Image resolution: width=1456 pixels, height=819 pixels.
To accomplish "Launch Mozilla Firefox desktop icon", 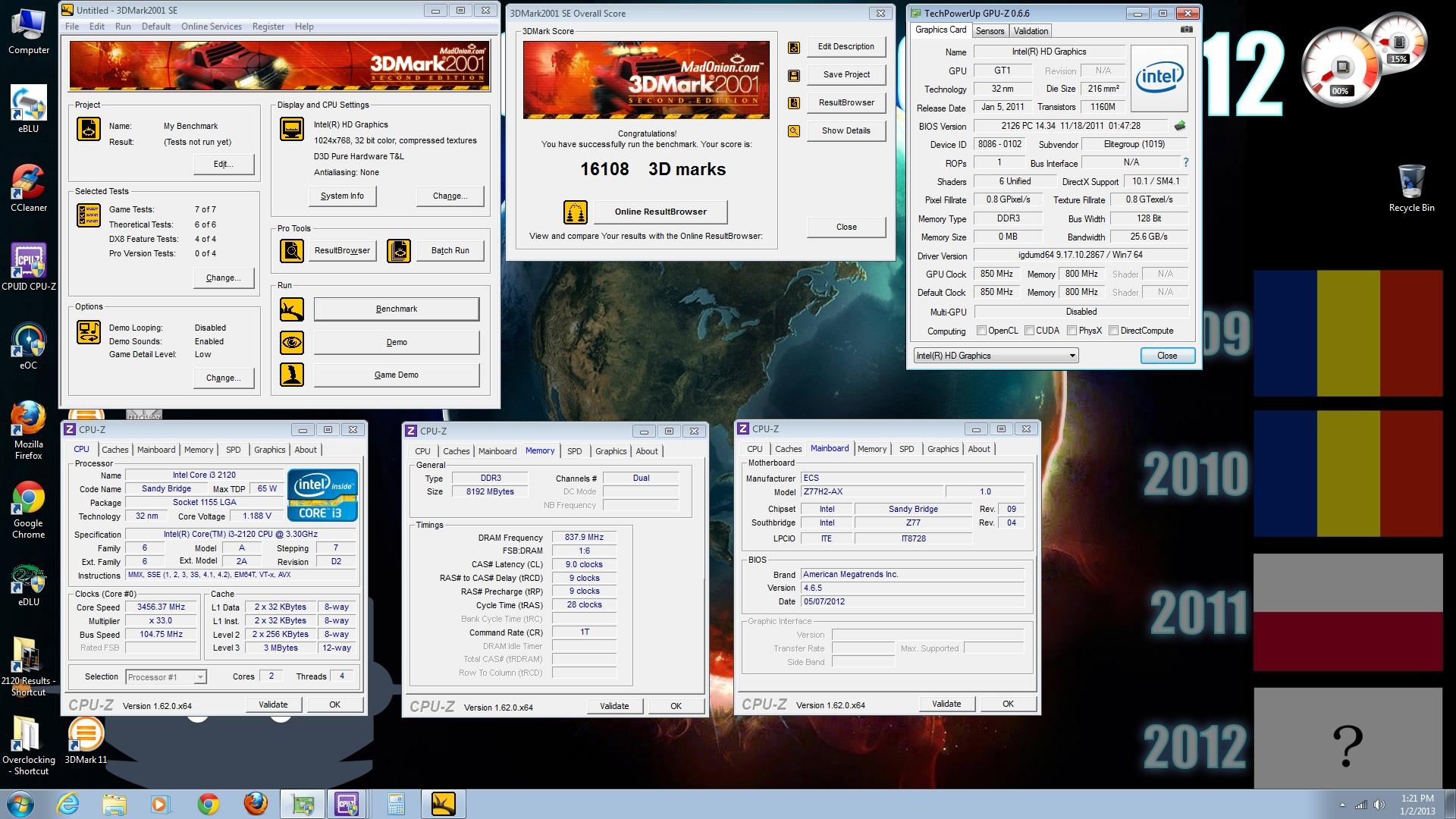I will pos(29,430).
